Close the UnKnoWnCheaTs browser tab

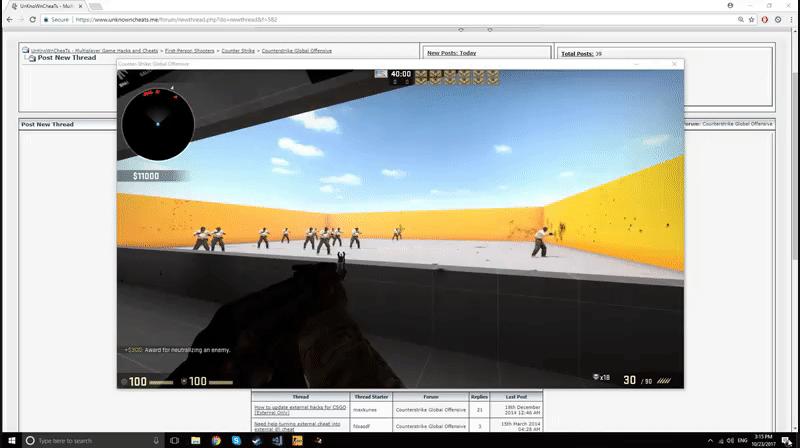click(x=80, y=6)
